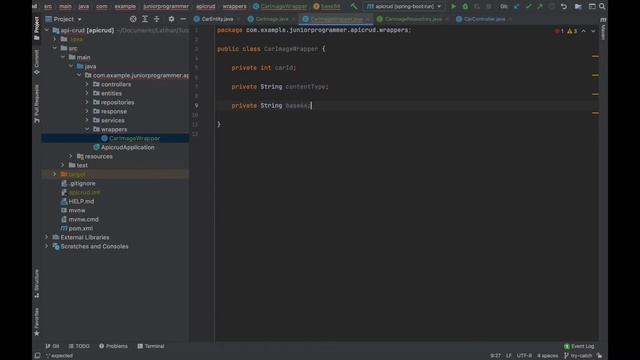This screenshot has height=360, width=640.
Task: Click the Select Opened File target icon
Action: tap(133, 19)
